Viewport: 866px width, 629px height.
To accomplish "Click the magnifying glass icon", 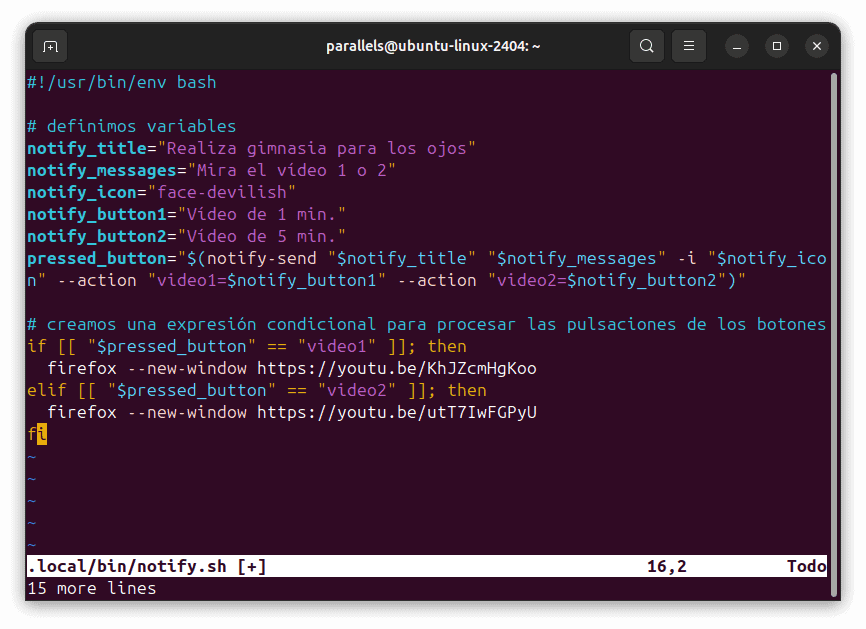I will point(646,46).
